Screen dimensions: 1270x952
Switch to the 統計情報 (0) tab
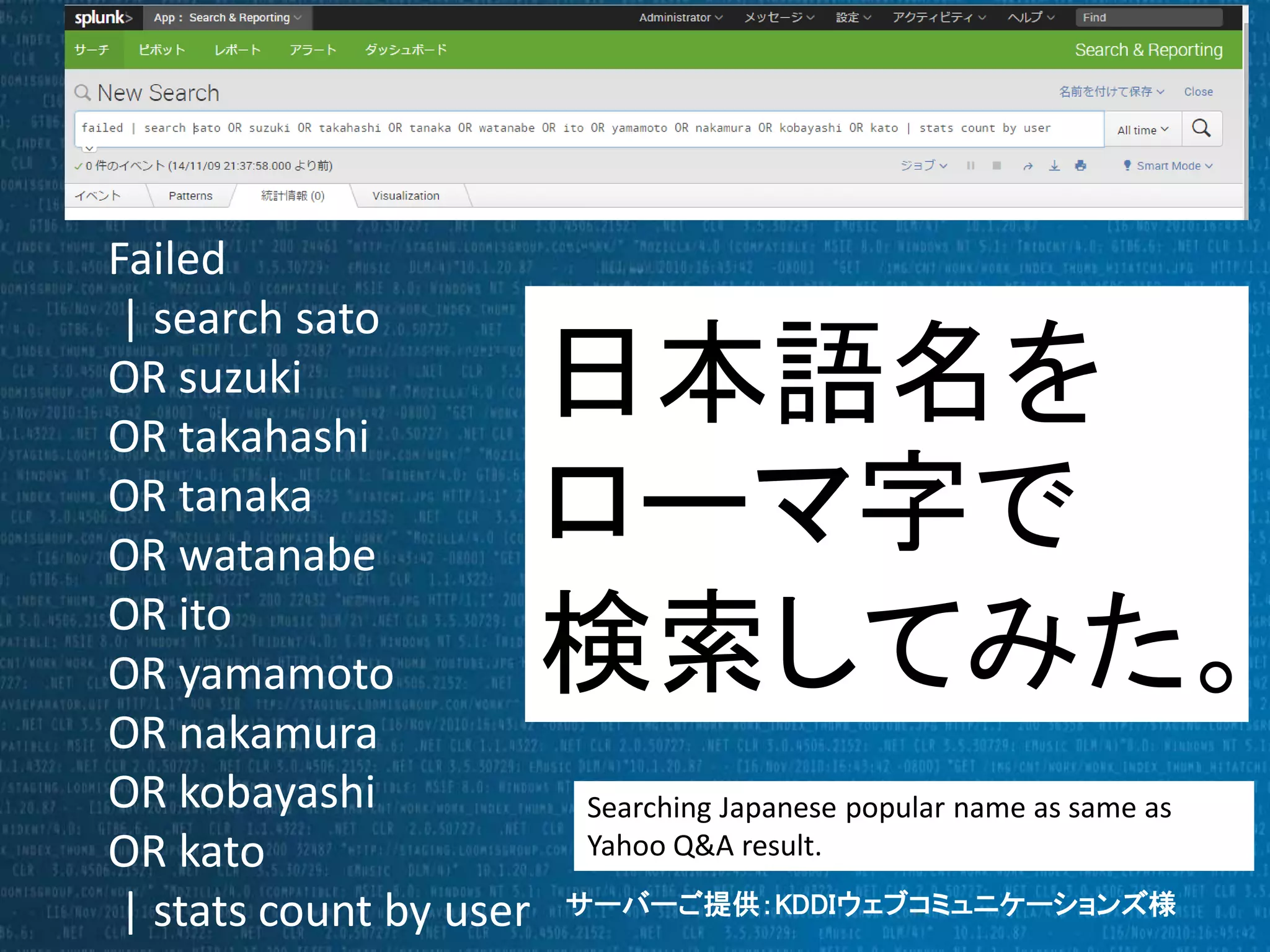(x=293, y=196)
